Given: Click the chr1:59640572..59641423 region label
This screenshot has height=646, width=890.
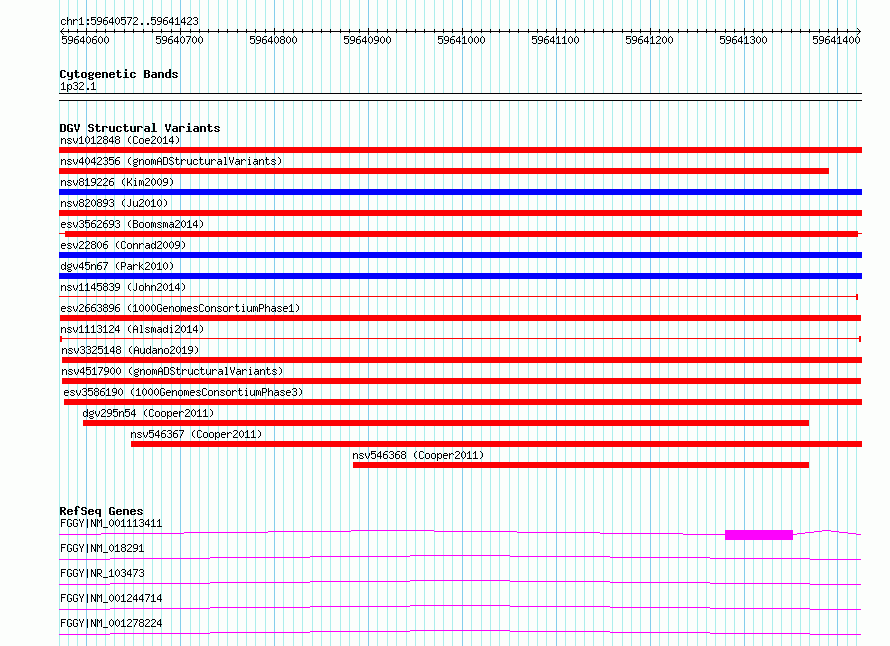Looking at the screenshot, I should (129, 21).
